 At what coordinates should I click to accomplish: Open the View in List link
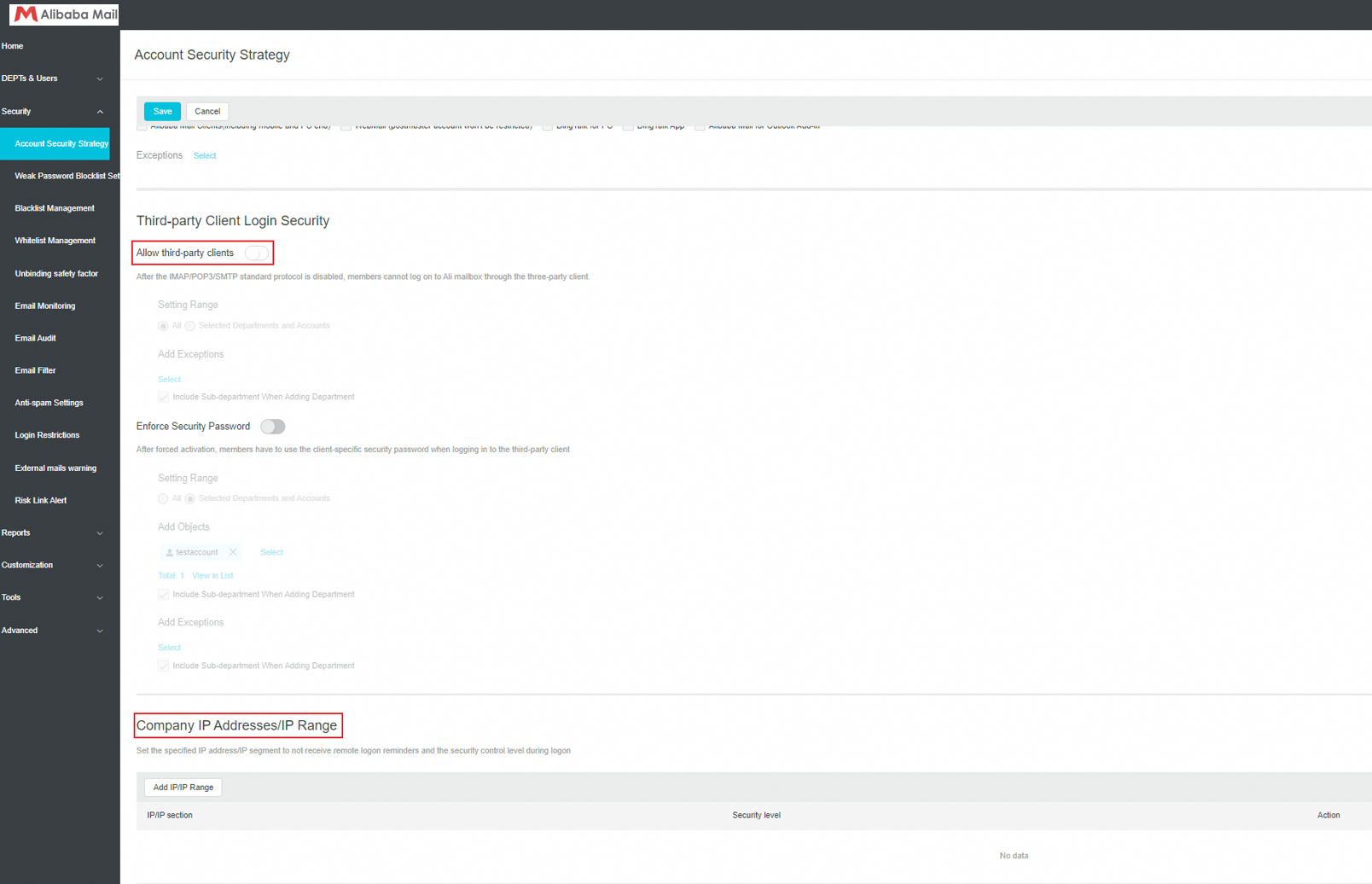pyautogui.click(x=212, y=576)
